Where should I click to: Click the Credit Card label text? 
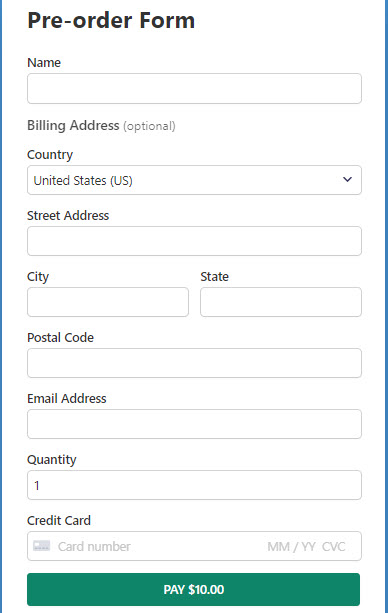(x=59, y=520)
